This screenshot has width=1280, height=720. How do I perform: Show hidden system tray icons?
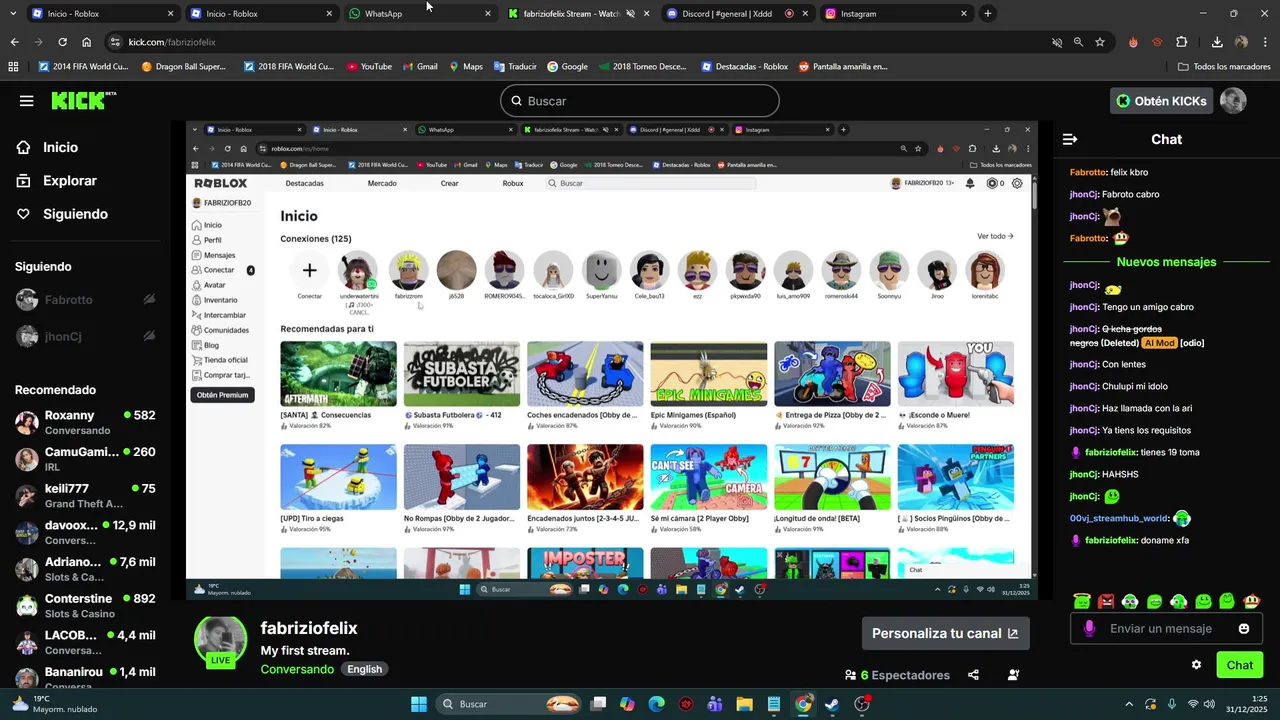(x=1129, y=704)
